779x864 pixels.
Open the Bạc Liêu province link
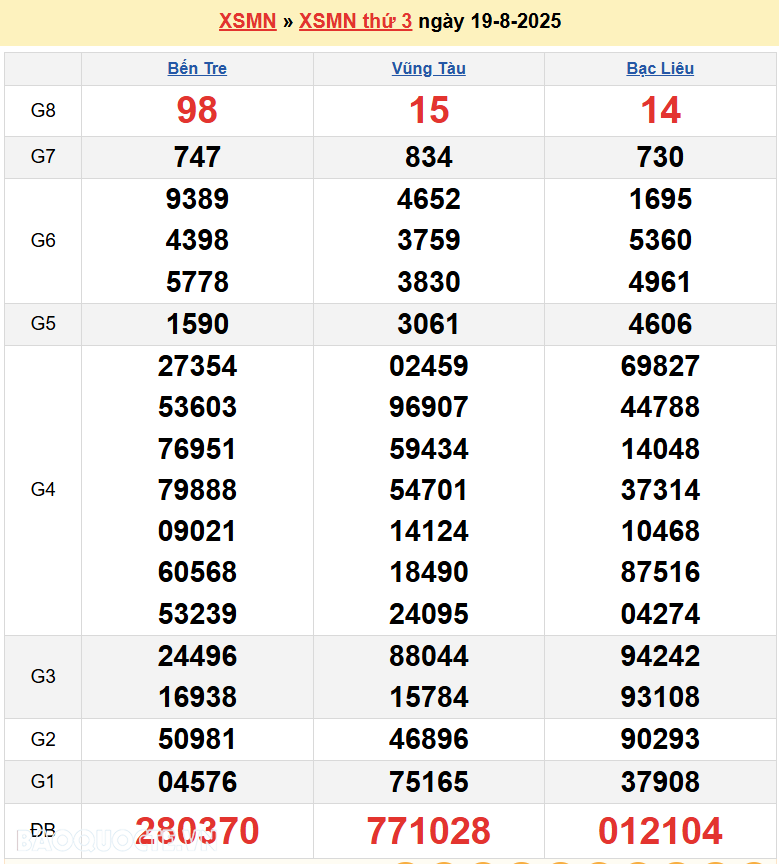(x=660, y=69)
